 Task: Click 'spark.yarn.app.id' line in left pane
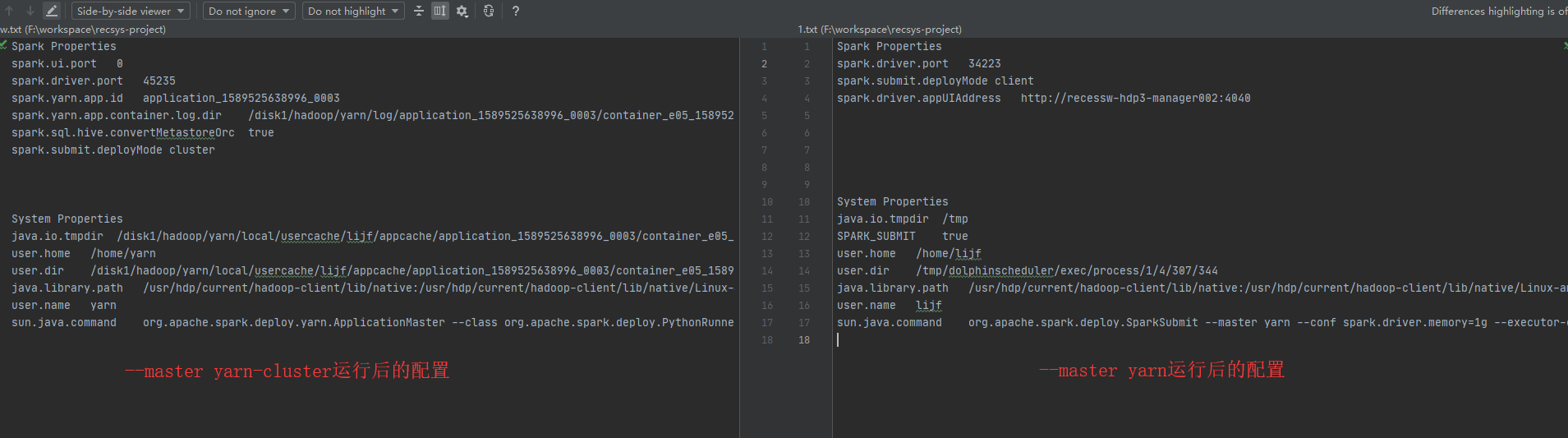pyautogui.click(x=176, y=98)
